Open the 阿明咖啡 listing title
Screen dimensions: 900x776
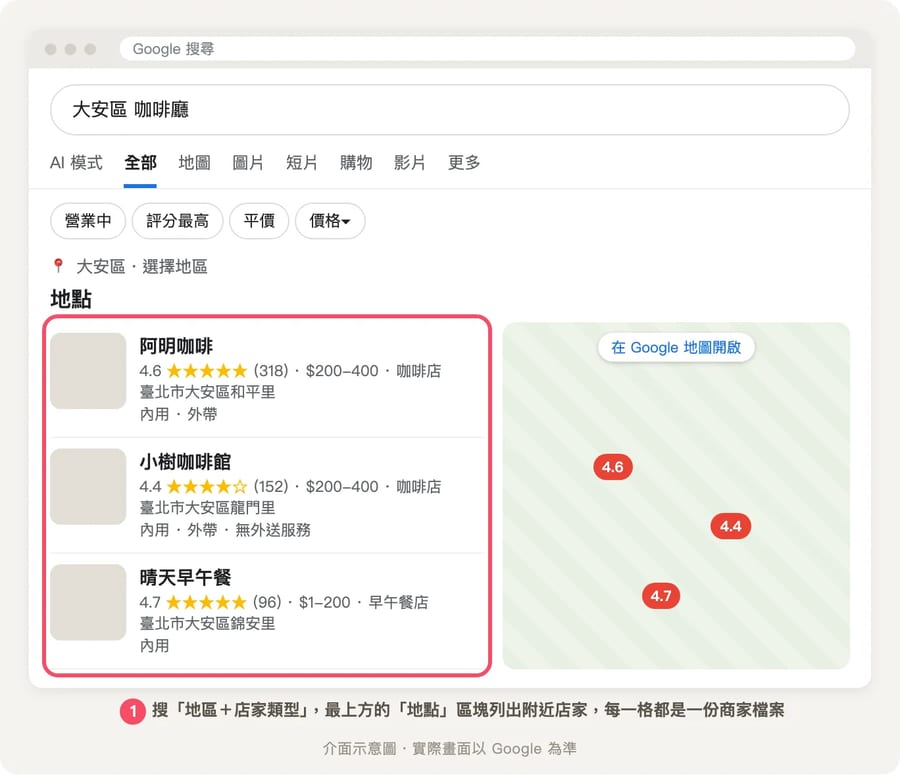pyautogui.click(x=176, y=346)
